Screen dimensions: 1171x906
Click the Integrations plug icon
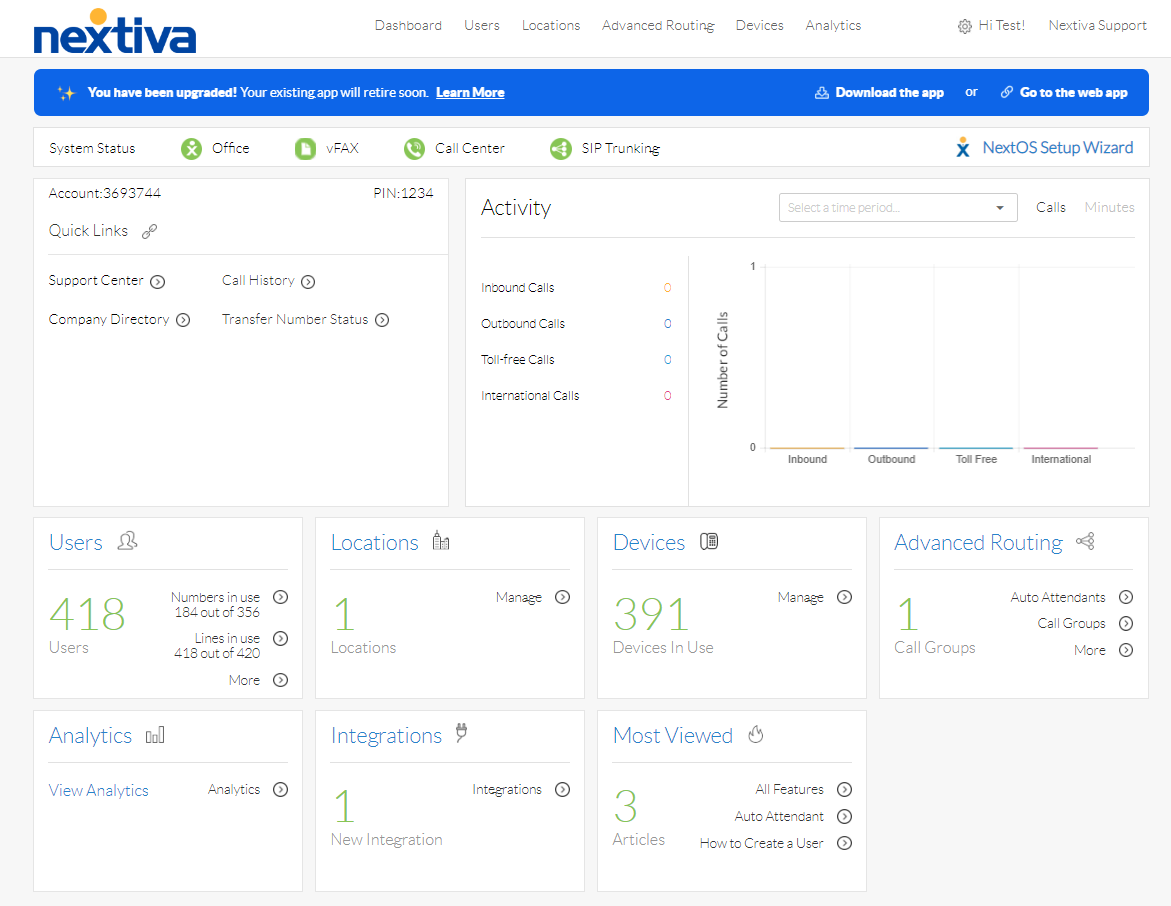coord(462,733)
